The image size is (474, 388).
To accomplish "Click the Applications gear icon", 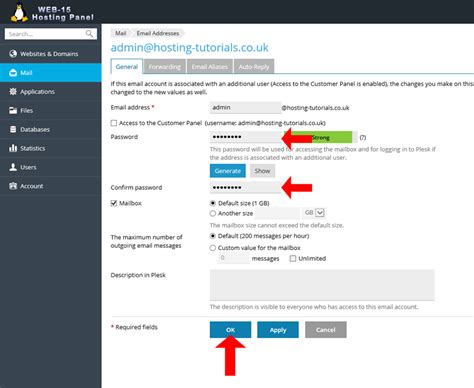I will point(13,91).
